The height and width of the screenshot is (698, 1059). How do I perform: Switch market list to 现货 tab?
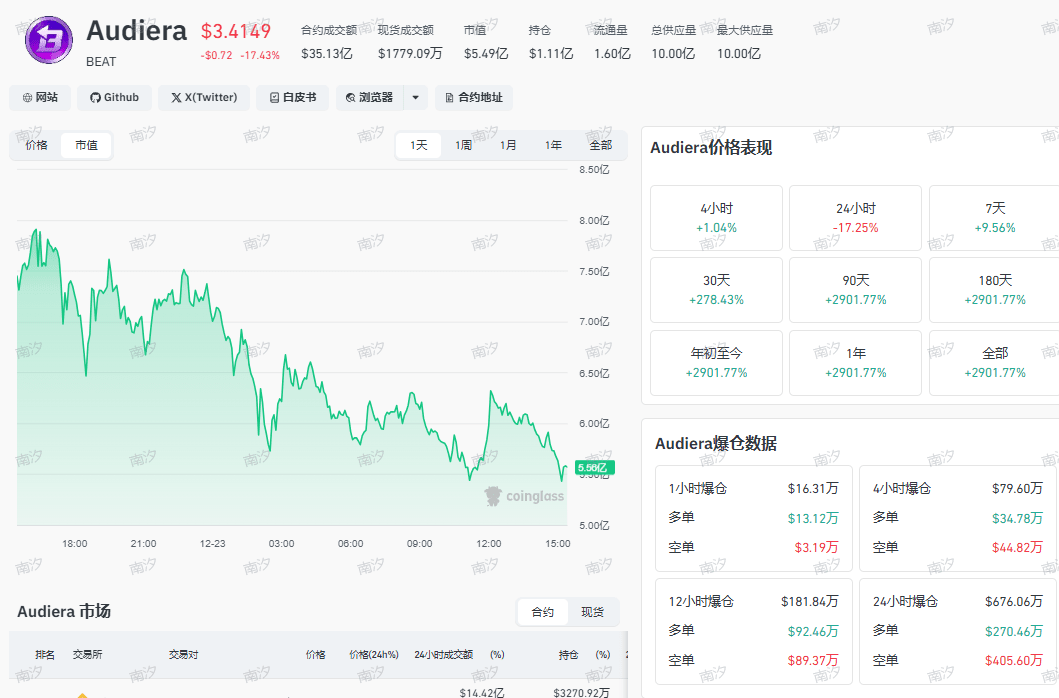click(592, 612)
